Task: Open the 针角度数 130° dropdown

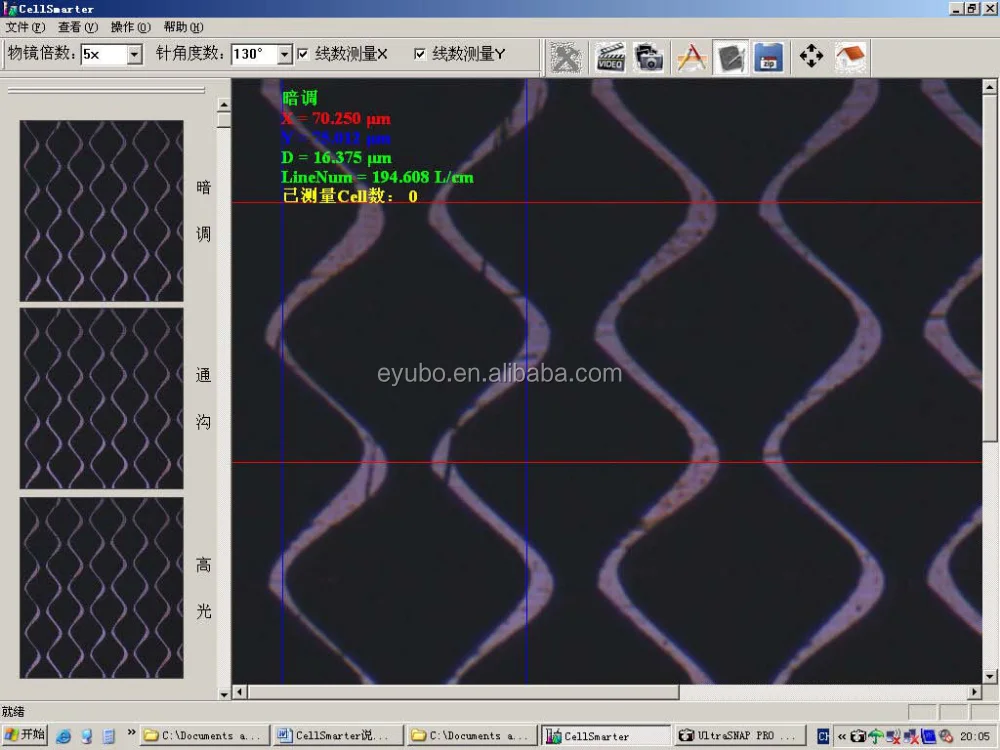Action: 284,55
